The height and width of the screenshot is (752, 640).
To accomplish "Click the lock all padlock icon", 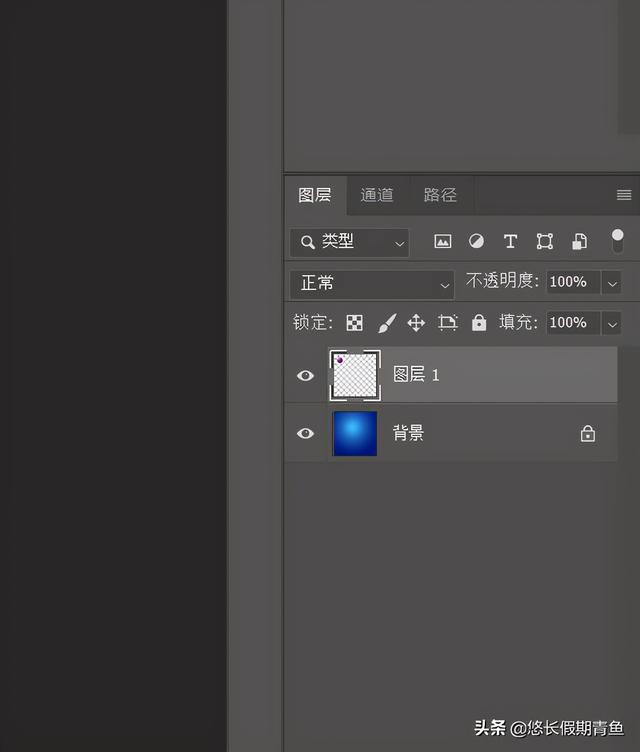I will pyautogui.click(x=479, y=323).
